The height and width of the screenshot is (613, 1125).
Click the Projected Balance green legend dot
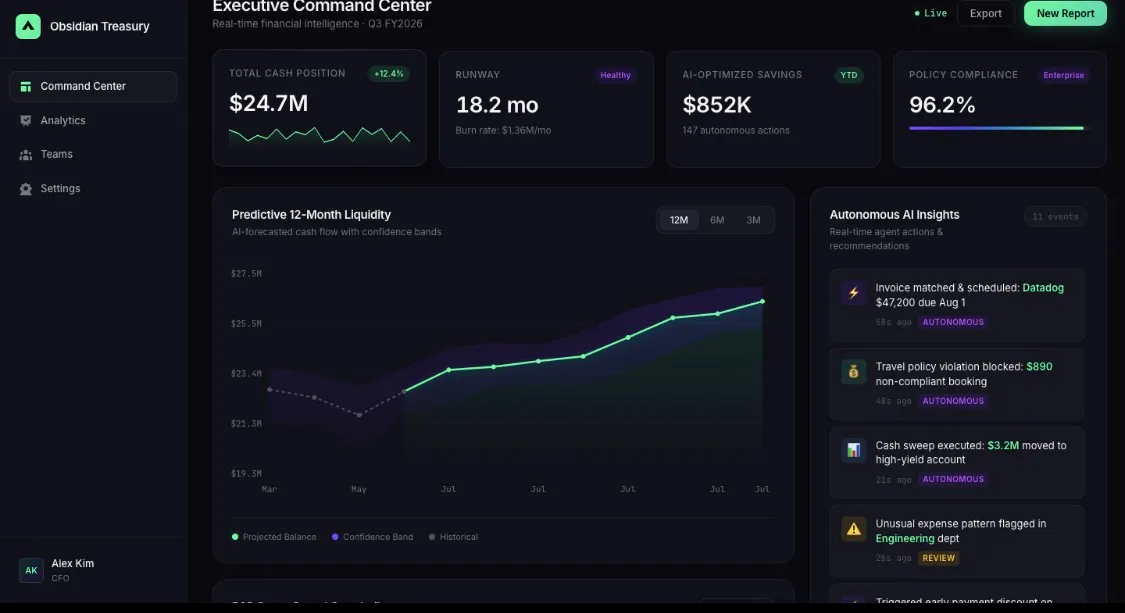click(x=235, y=537)
